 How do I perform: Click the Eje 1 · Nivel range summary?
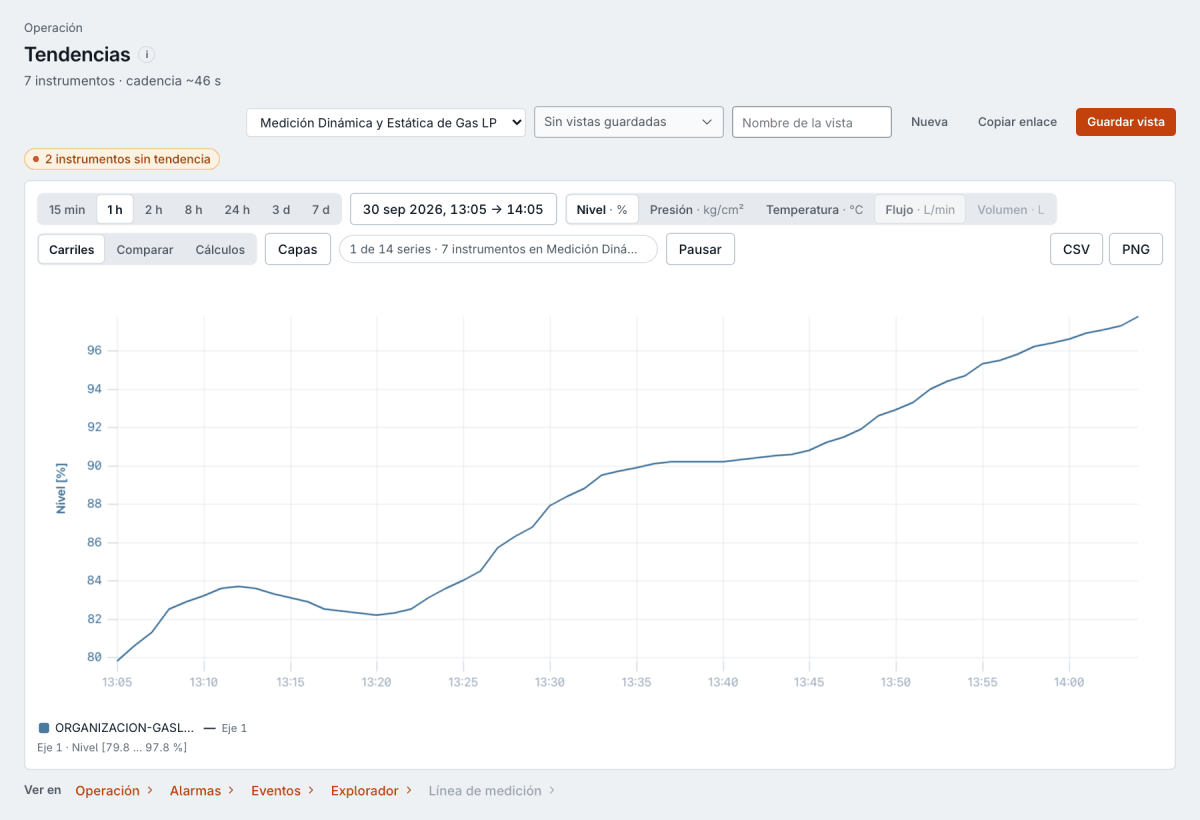(112, 747)
